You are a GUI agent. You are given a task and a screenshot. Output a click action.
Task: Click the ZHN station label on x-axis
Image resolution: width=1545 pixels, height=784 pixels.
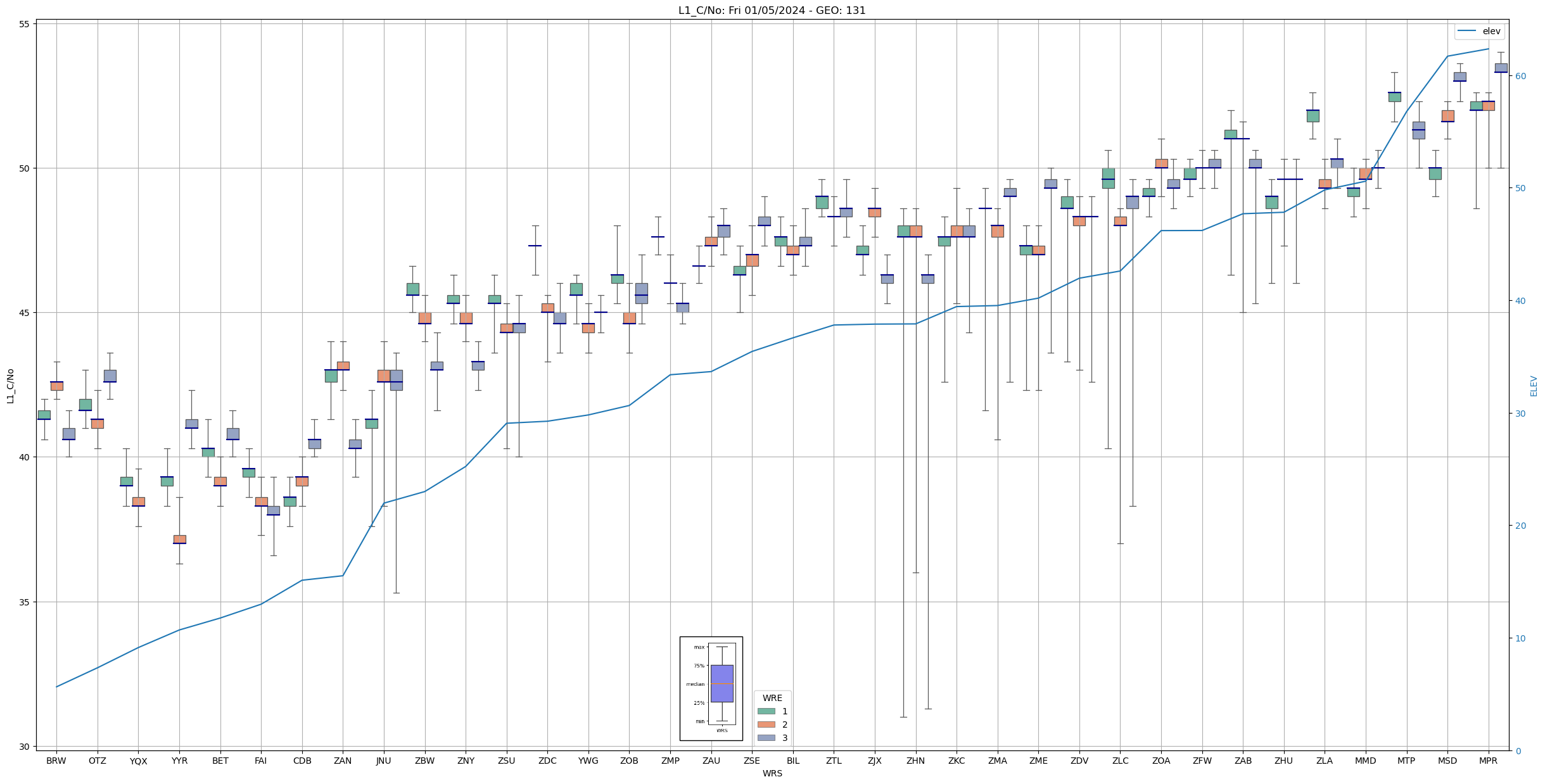click(915, 761)
